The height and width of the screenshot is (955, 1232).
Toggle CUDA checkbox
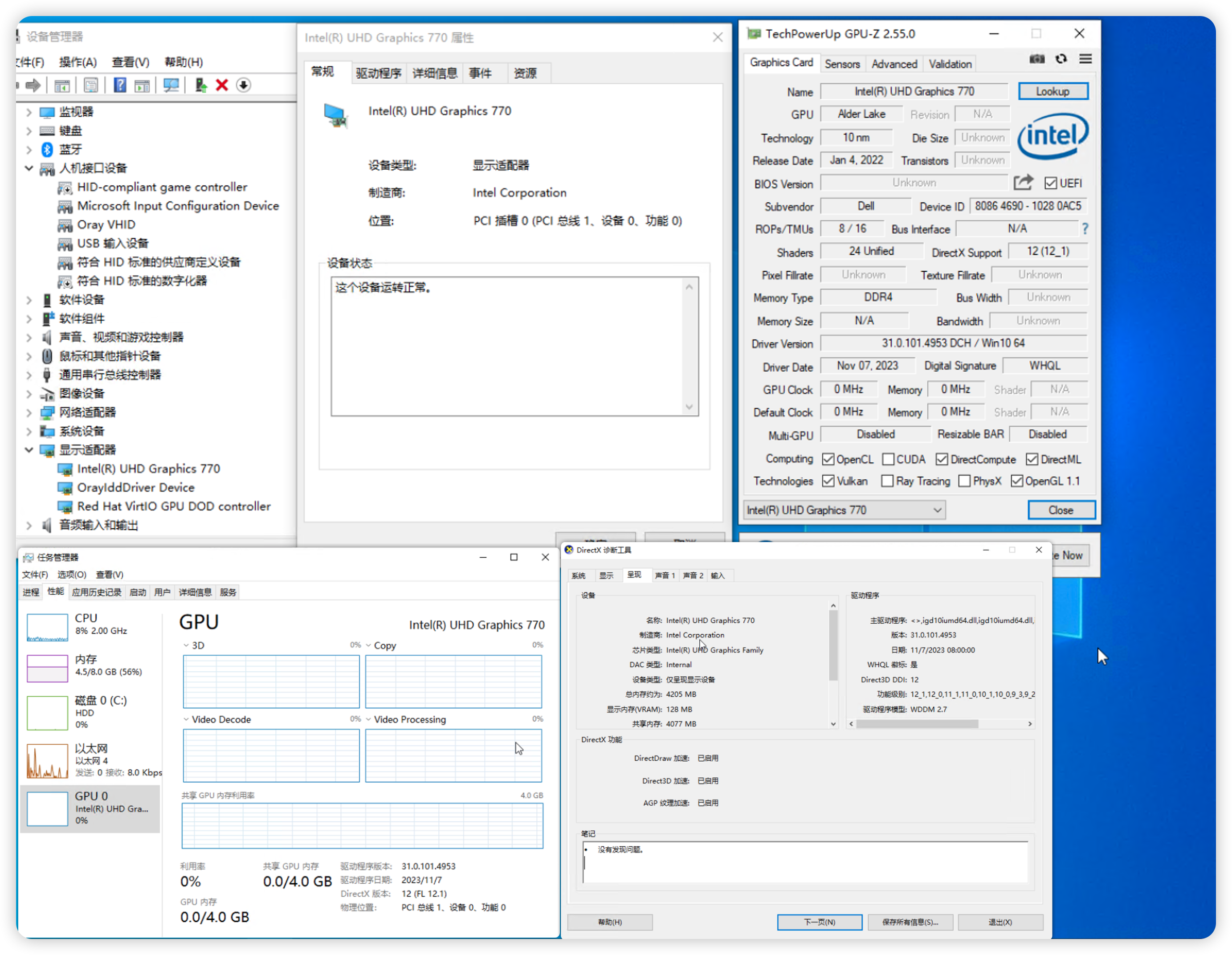[888, 459]
